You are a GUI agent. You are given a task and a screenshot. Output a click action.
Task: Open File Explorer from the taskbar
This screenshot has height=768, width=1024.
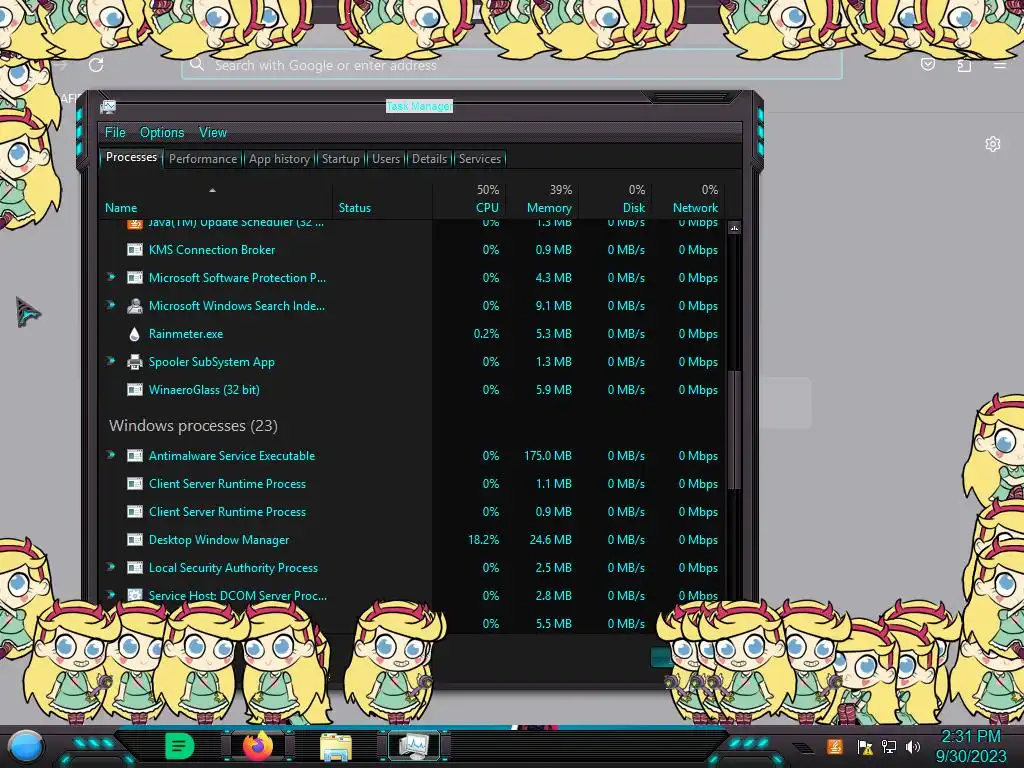pyautogui.click(x=336, y=747)
